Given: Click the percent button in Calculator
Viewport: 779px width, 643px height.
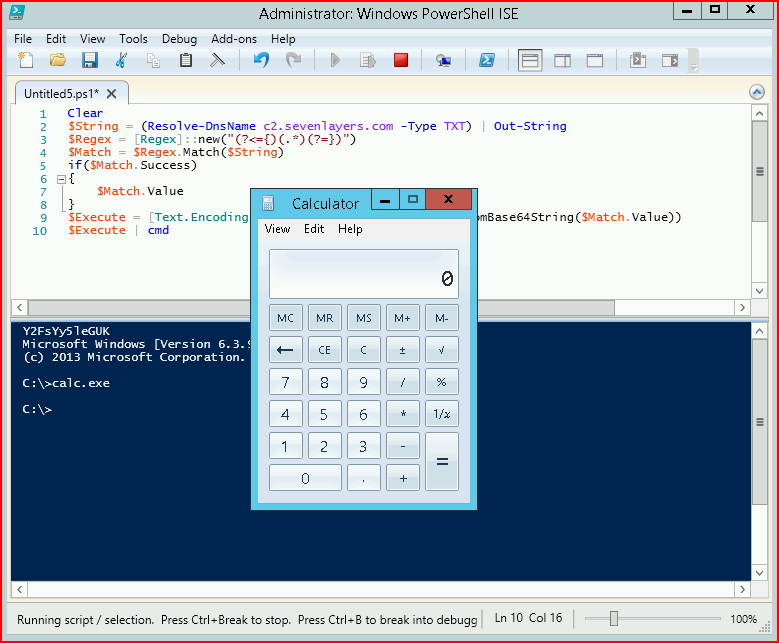Looking at the screenshot, I should 442,382.
